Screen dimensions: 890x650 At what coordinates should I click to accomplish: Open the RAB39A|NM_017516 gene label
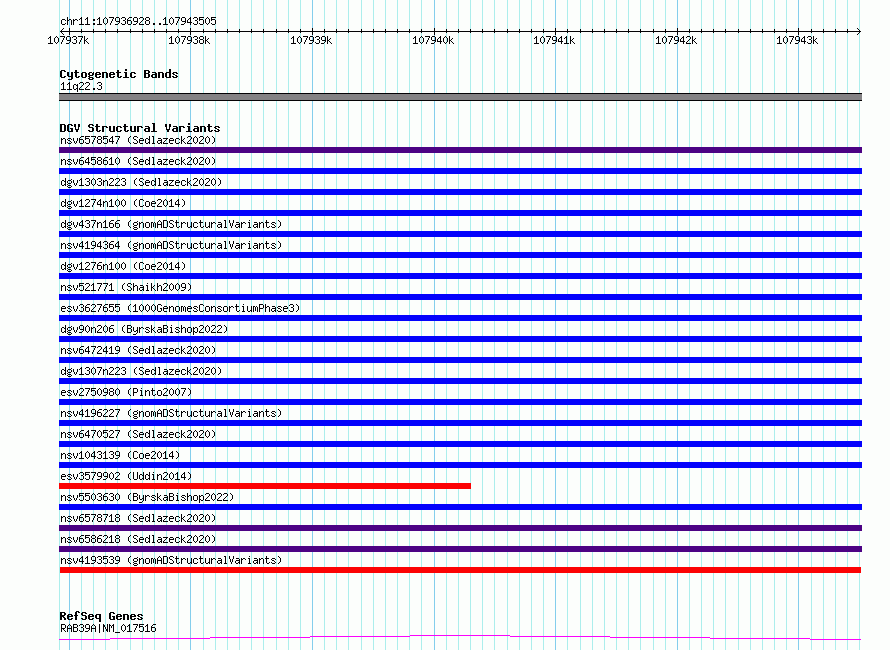(x=108, y=628)
